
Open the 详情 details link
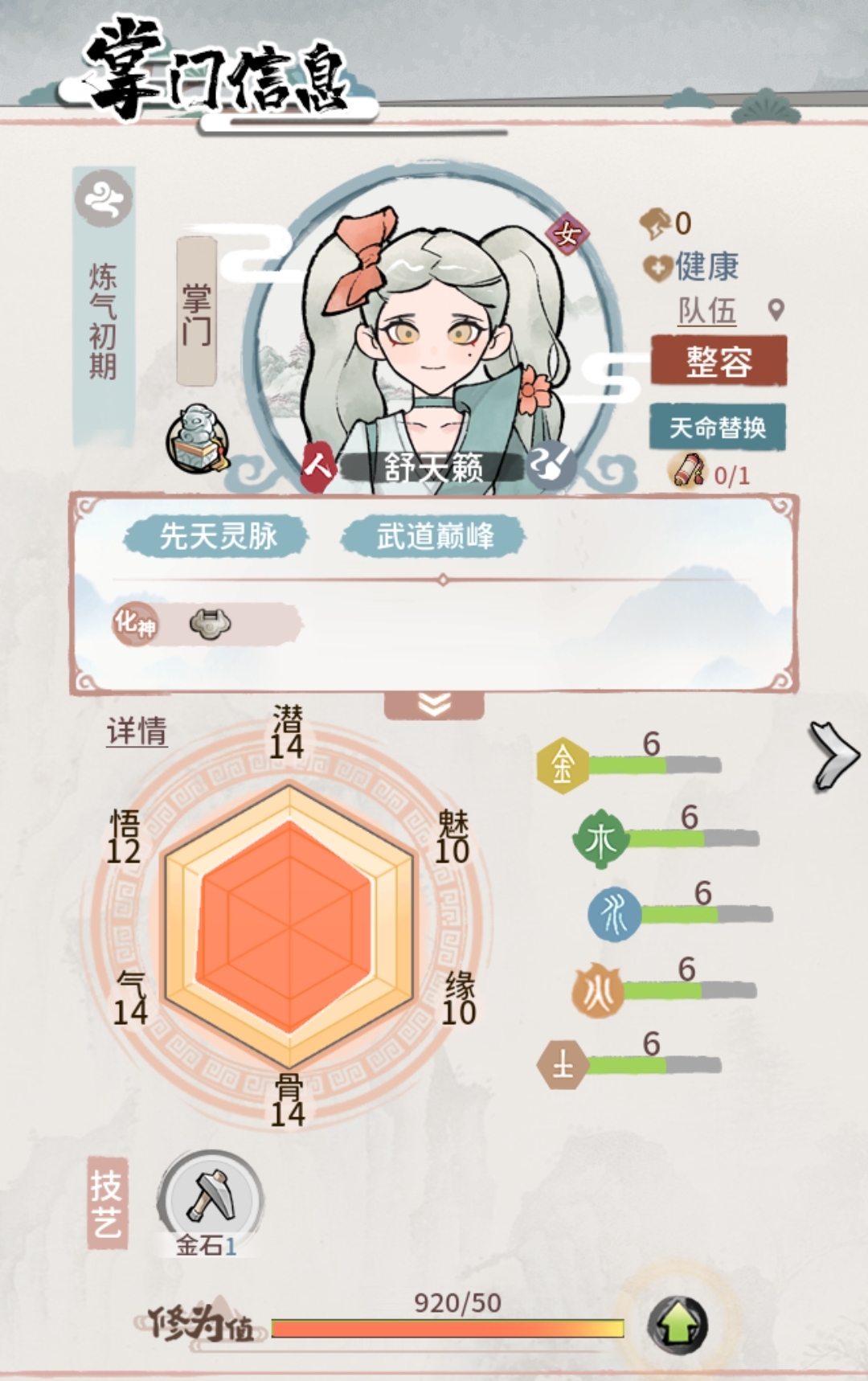[x=137, y=731]
